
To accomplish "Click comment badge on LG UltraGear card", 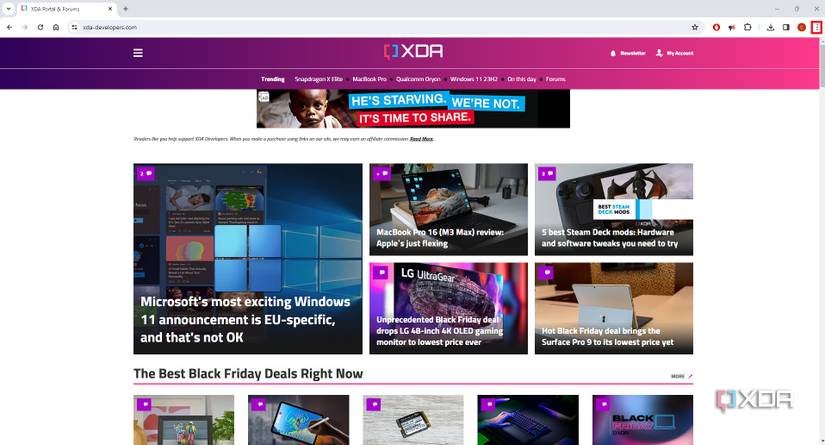I will pyautogui.click(x=382, y=272).
